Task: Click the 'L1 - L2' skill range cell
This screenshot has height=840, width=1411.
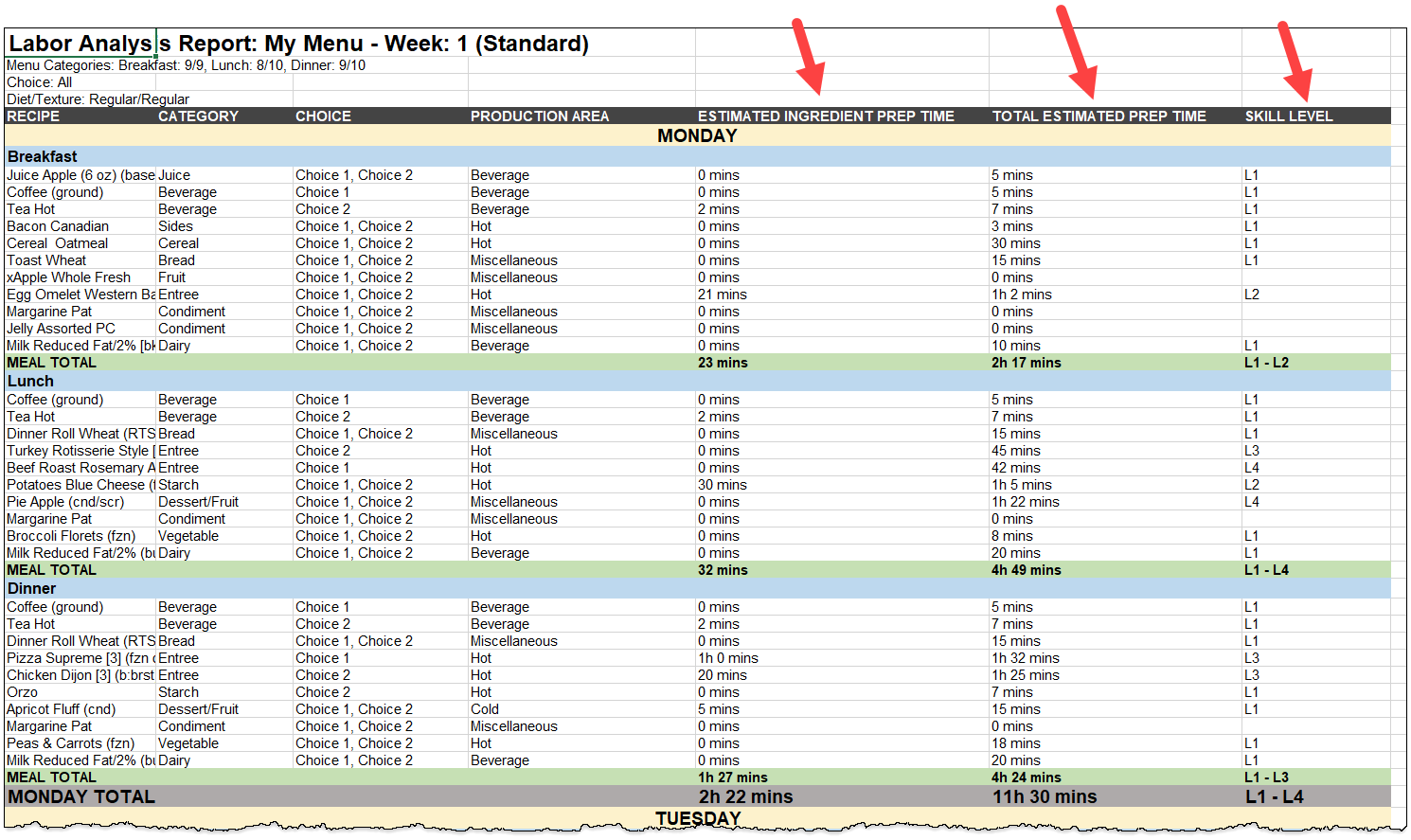Action: (1266, 363)
